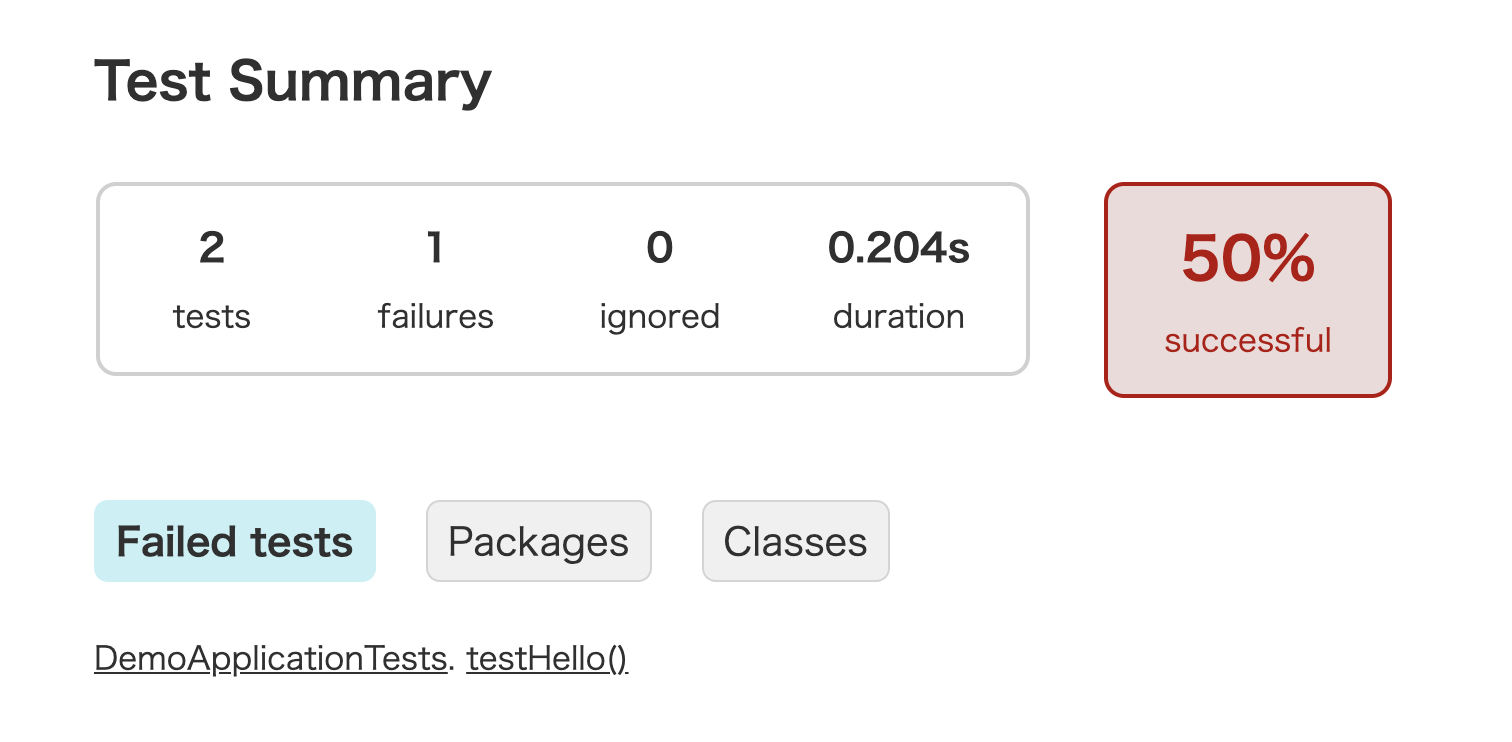This screenshot has height=742, width=1512.
Task: Open the DemoApplicationTests class report
Action: 269,658
